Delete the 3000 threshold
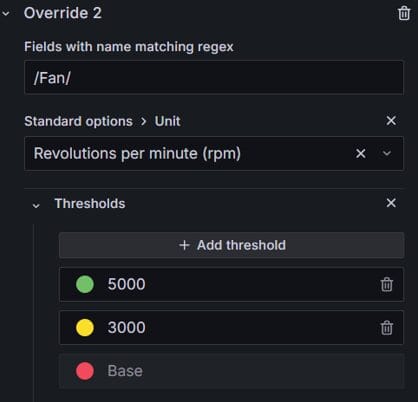 [387, 328]
